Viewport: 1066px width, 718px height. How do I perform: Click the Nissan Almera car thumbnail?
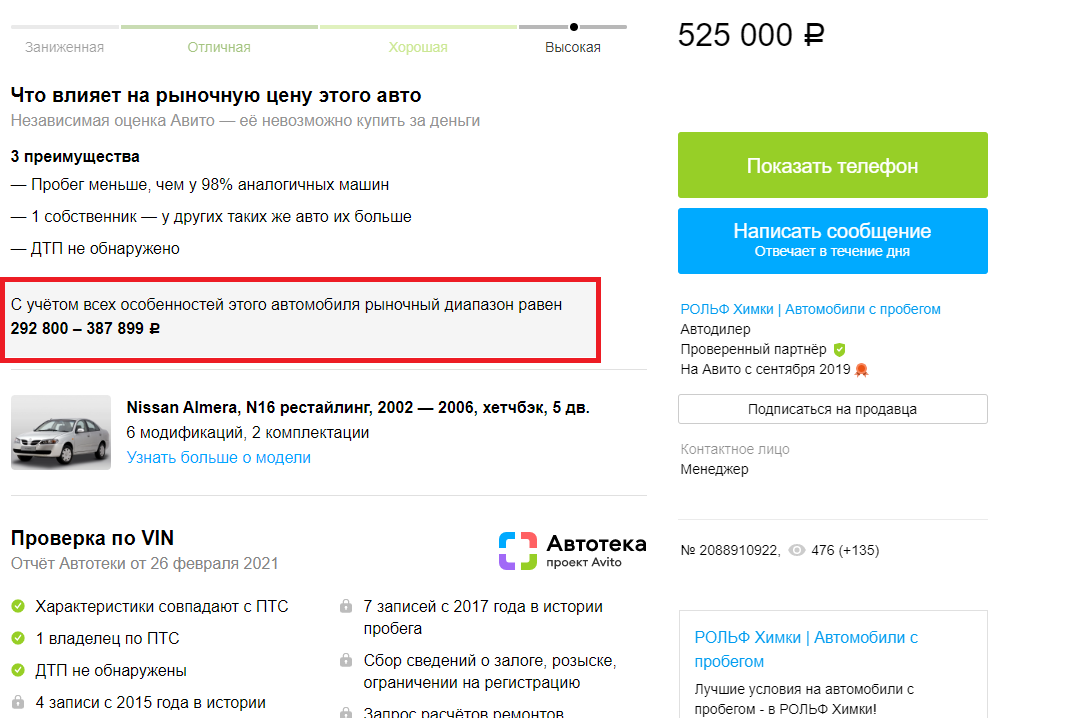(61, 432)
